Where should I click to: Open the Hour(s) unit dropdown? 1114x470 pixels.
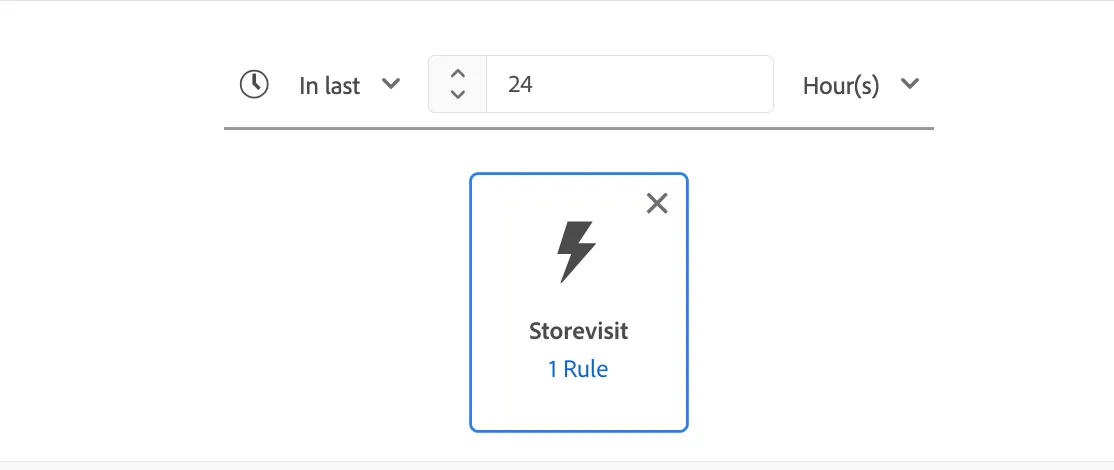click(x=861, y=85)
